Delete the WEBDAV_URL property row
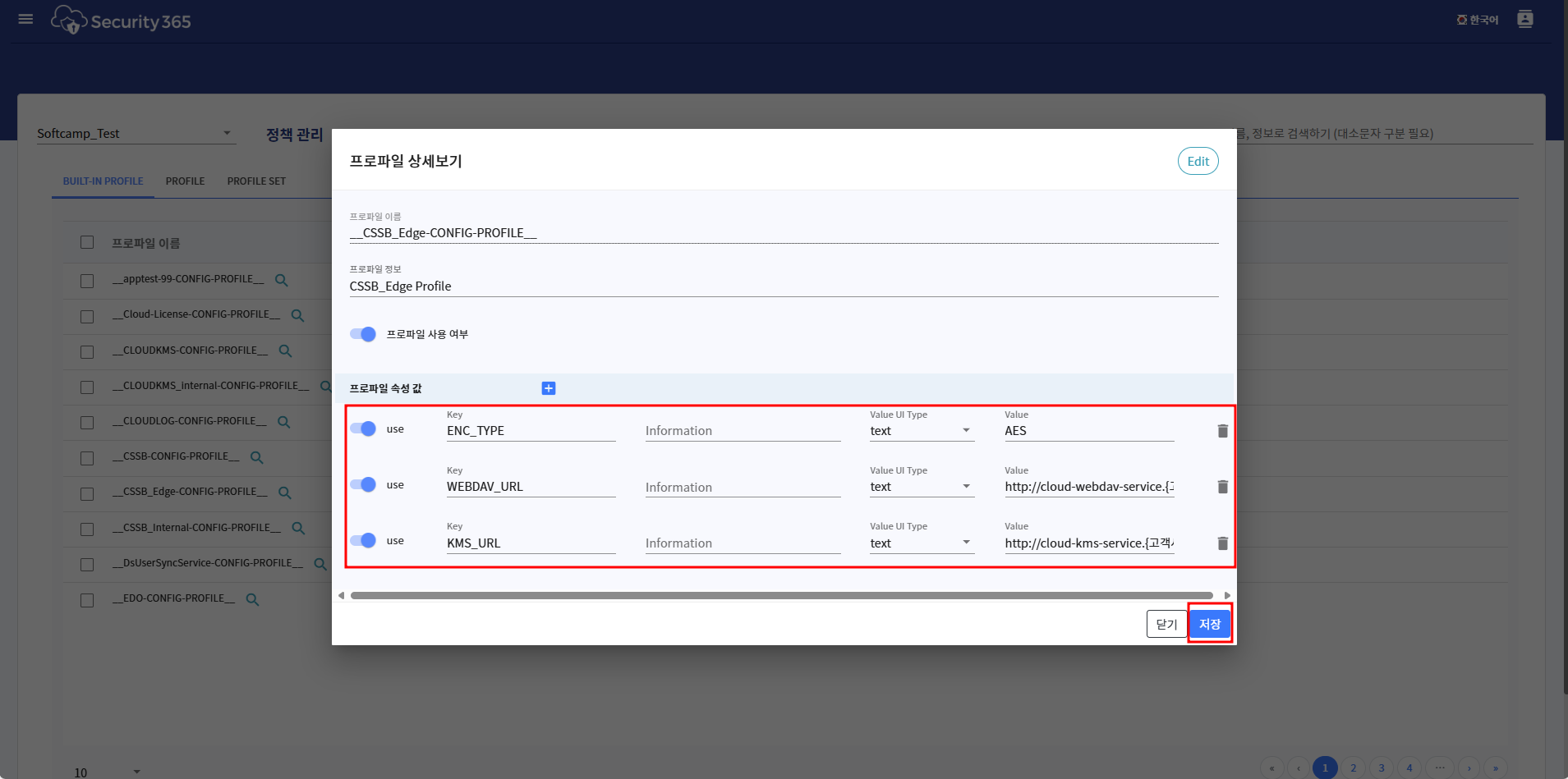This screenshot has width=1568, height=779. point(1222,487)
